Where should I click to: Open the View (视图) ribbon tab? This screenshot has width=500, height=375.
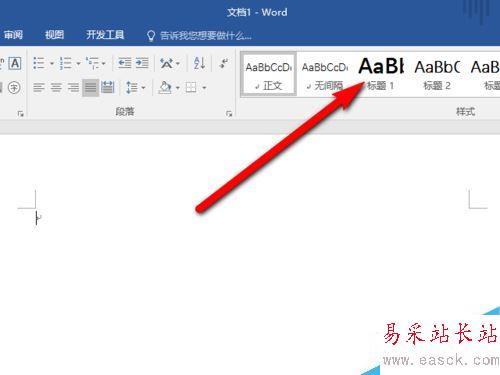click(x=54, y=35)
